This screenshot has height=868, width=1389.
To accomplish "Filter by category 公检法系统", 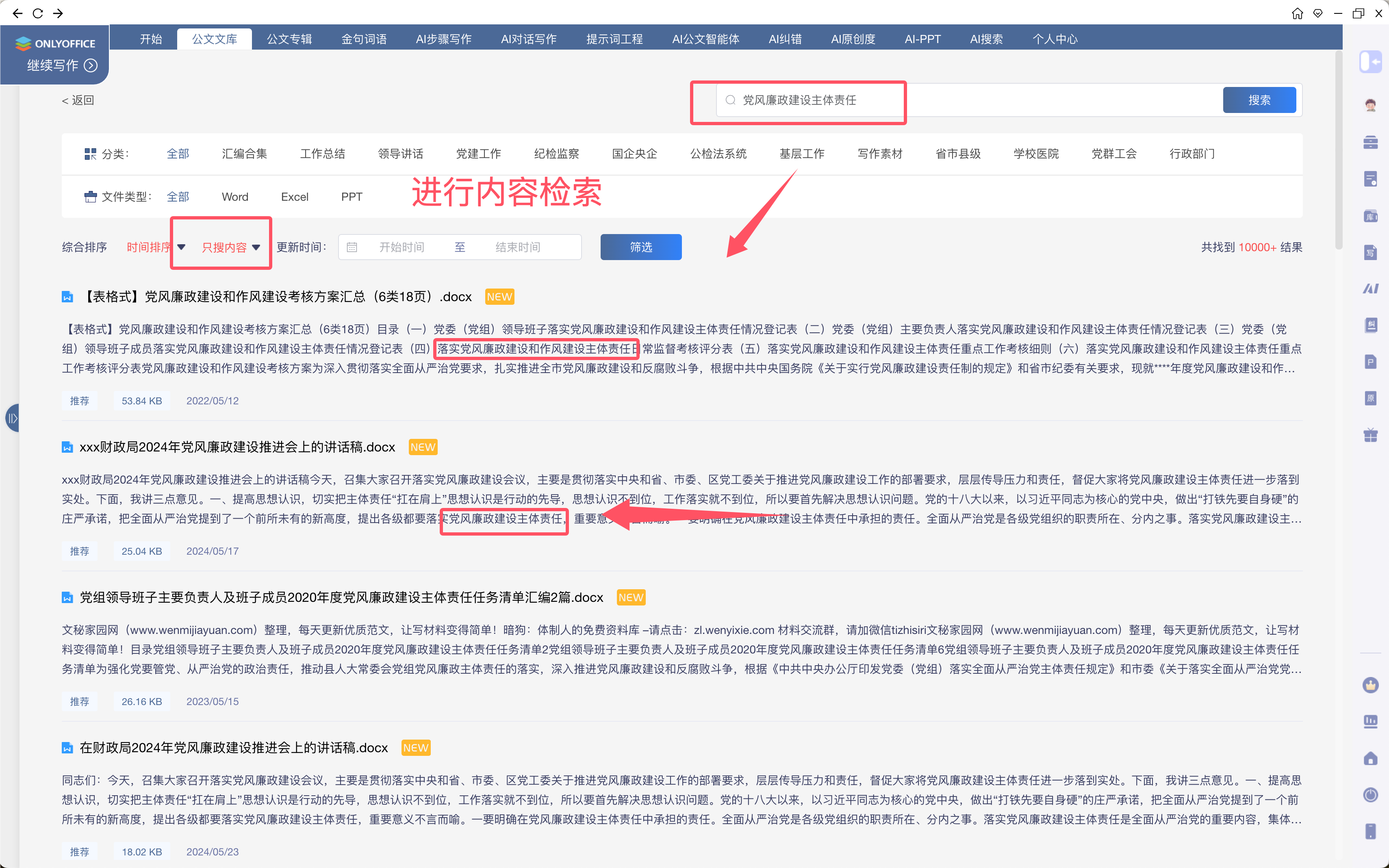I will tap(718, 153).
